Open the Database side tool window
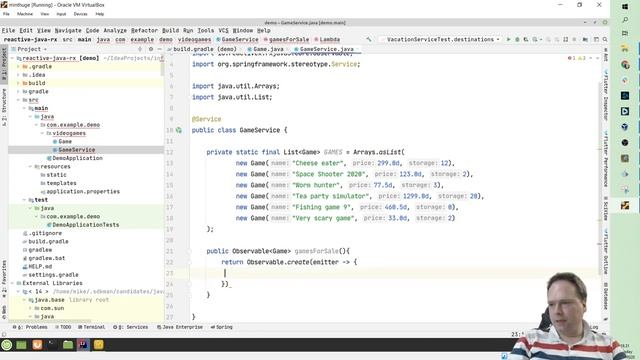Screen dimensions: 640x360 point(606,296)
